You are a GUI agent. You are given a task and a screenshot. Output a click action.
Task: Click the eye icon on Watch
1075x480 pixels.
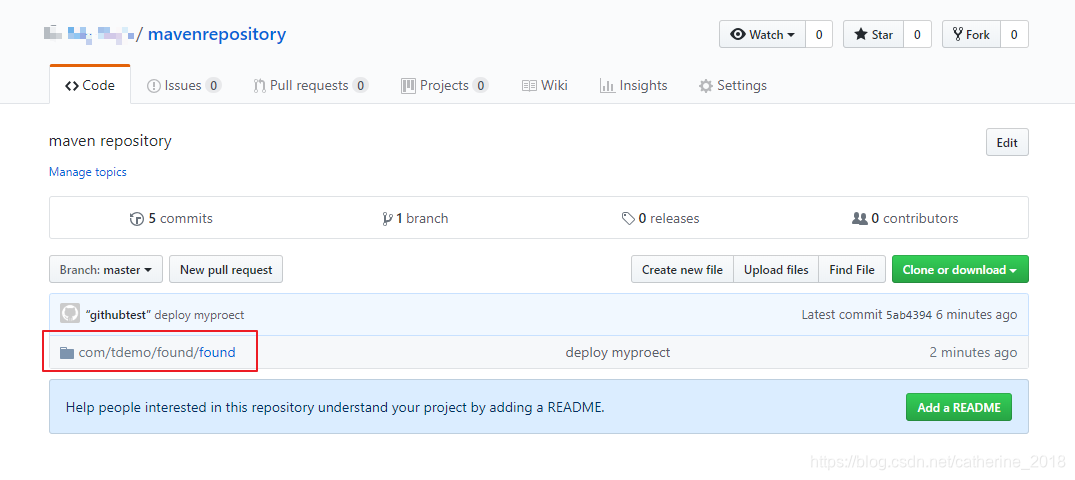[738, 34]
